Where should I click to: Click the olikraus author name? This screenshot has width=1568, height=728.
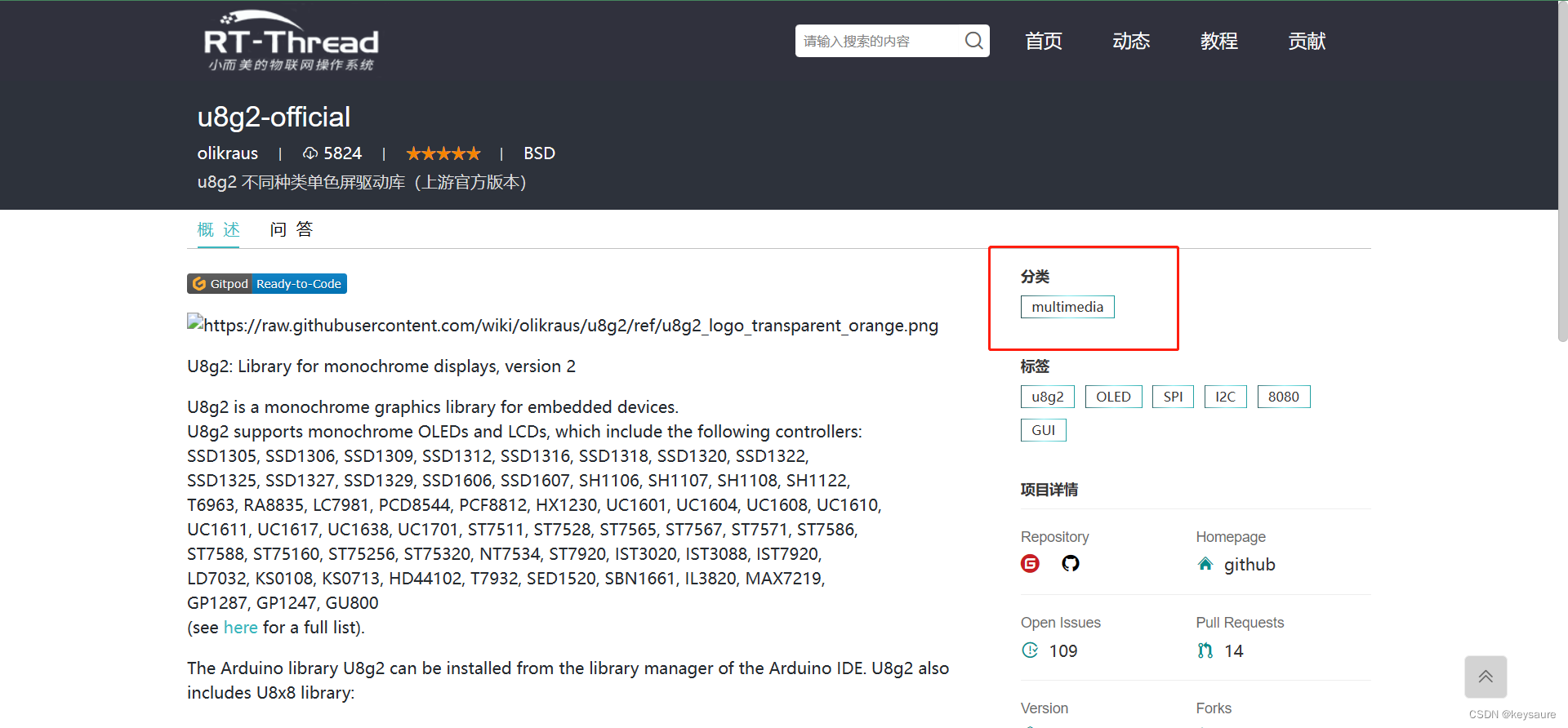[x=228, y=153]
